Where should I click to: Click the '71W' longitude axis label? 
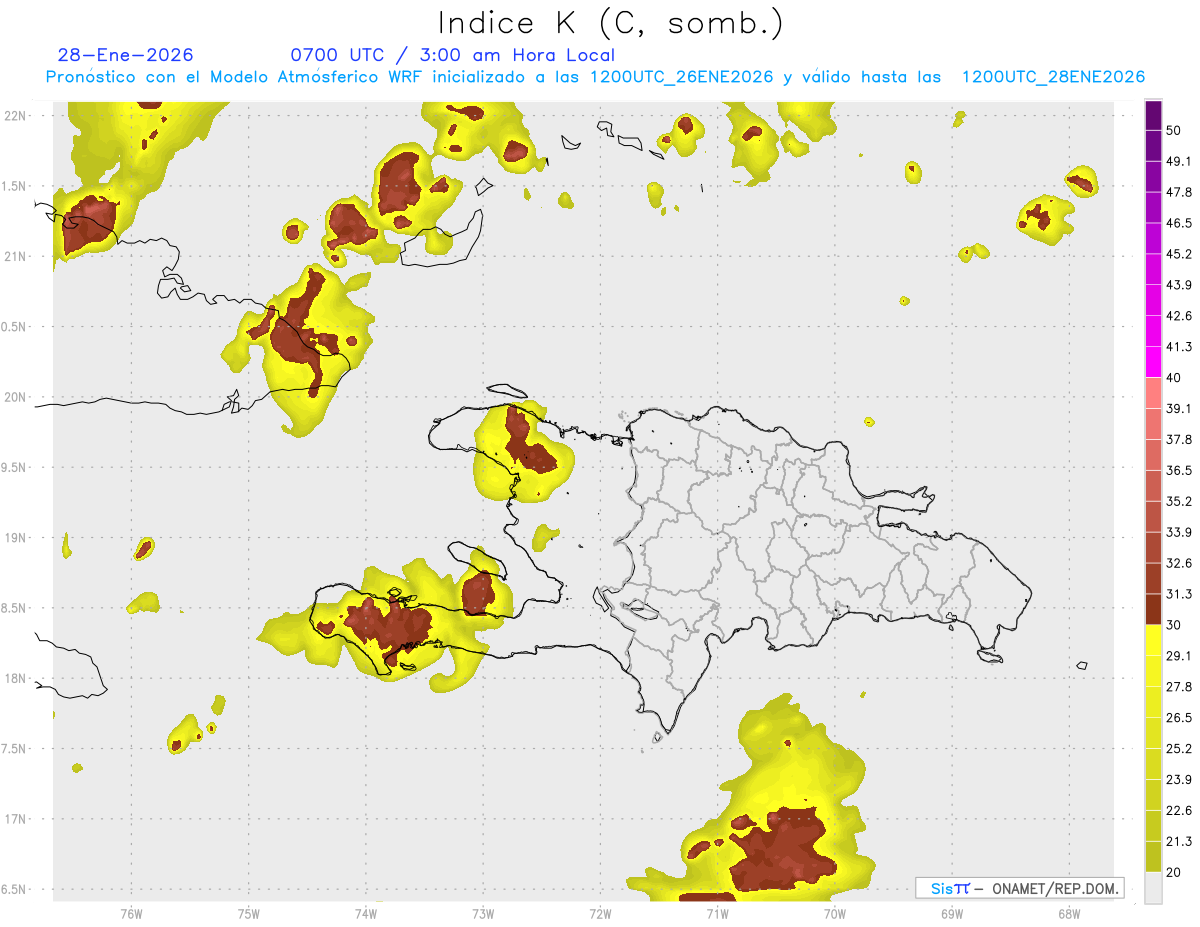(718, 914)
